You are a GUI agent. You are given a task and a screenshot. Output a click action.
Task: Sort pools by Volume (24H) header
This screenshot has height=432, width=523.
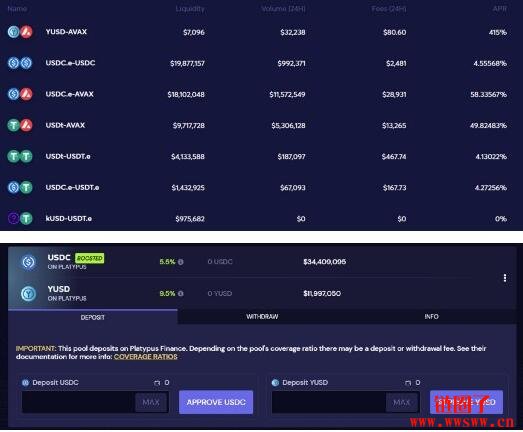click(284, 9)
